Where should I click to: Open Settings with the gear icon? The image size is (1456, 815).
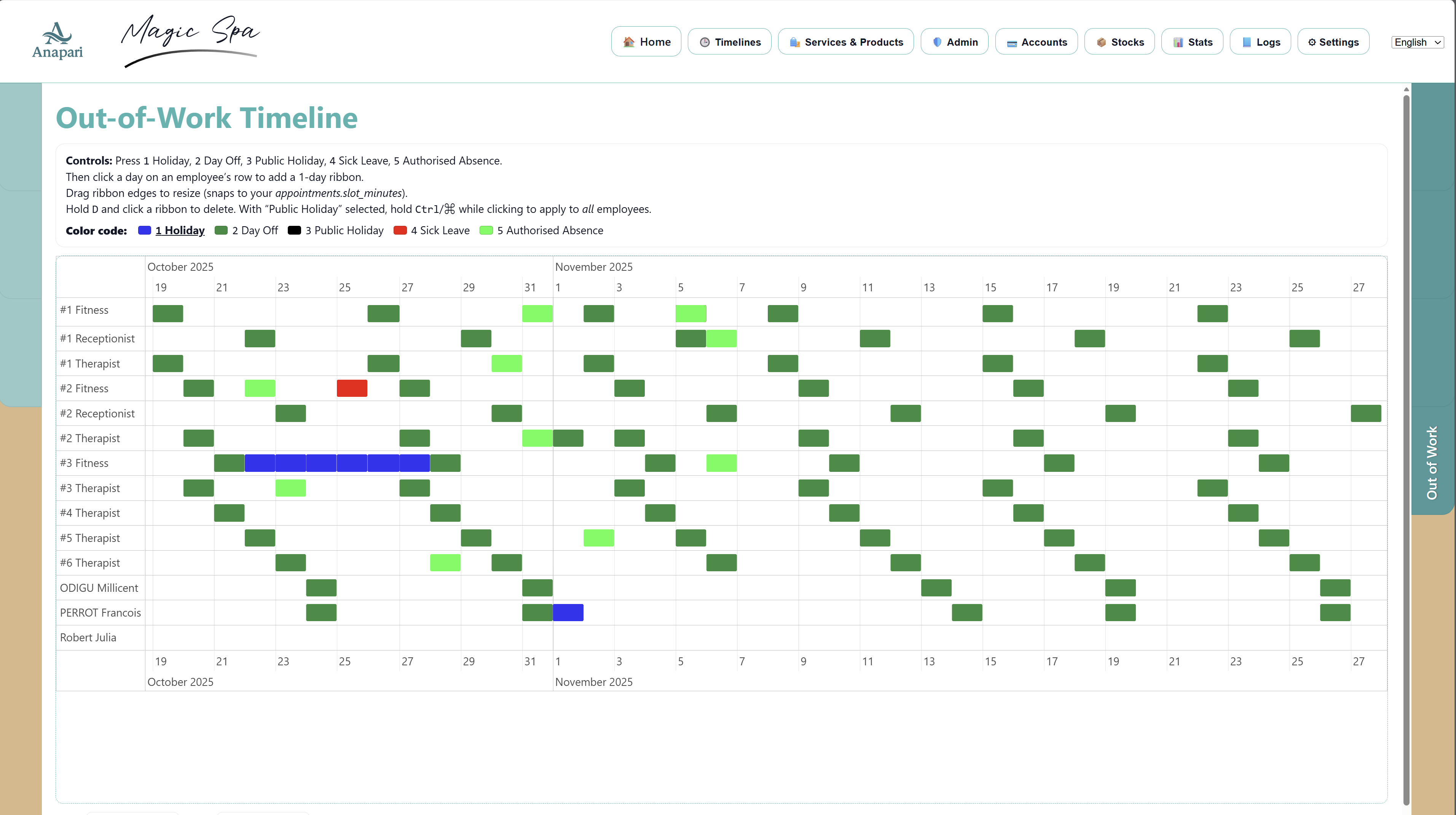pos(1312,41)
